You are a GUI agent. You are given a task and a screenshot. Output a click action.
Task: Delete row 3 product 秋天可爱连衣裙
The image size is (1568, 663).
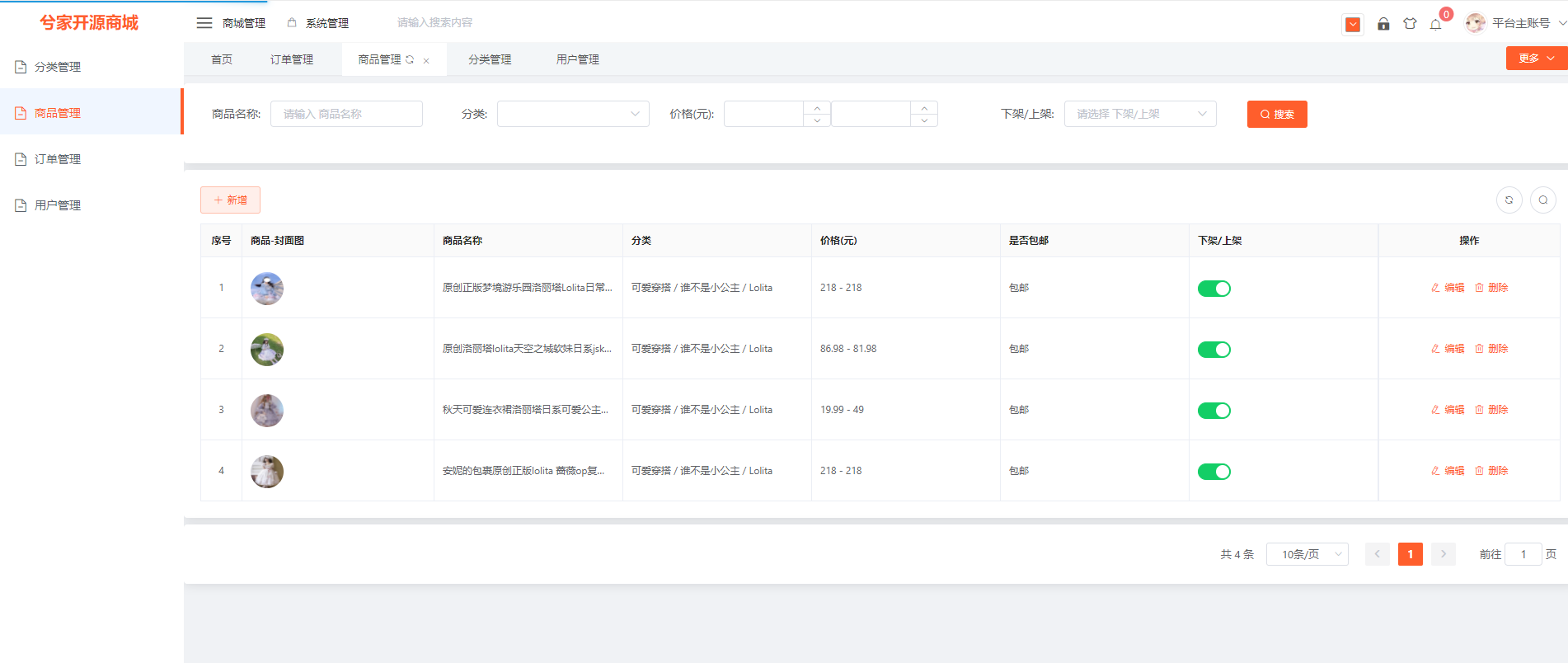click(x=1491, y=410)
